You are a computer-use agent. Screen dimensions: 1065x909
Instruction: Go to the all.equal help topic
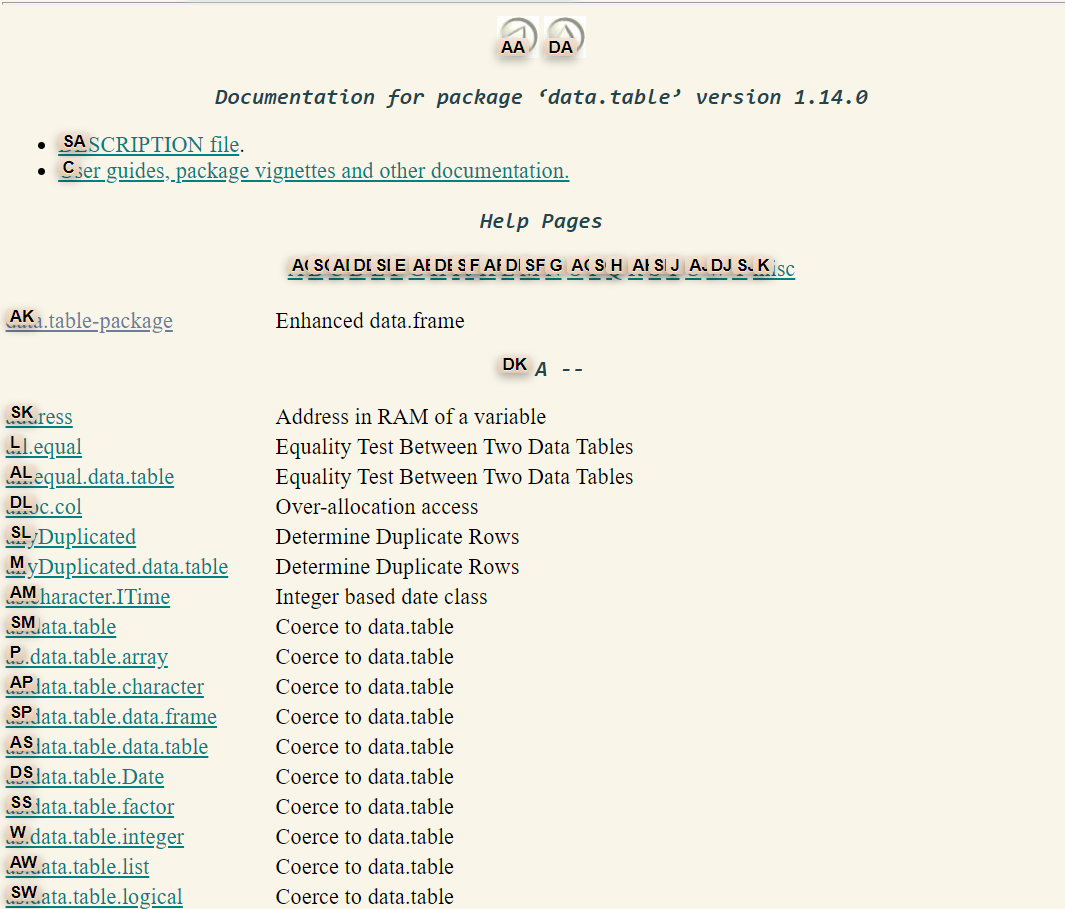click(x=55, y=447)
